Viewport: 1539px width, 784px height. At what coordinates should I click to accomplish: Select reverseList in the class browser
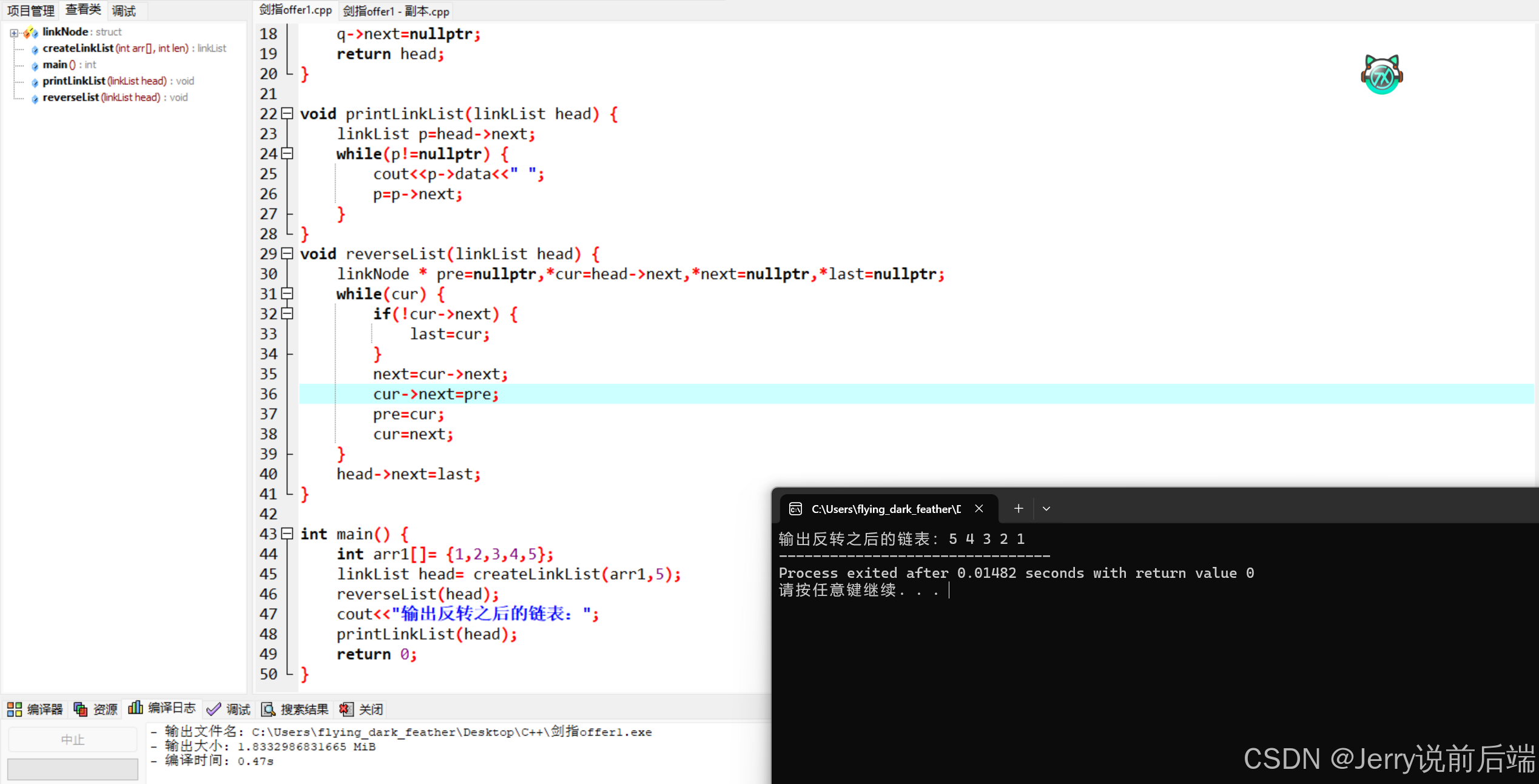pos(70,97)
